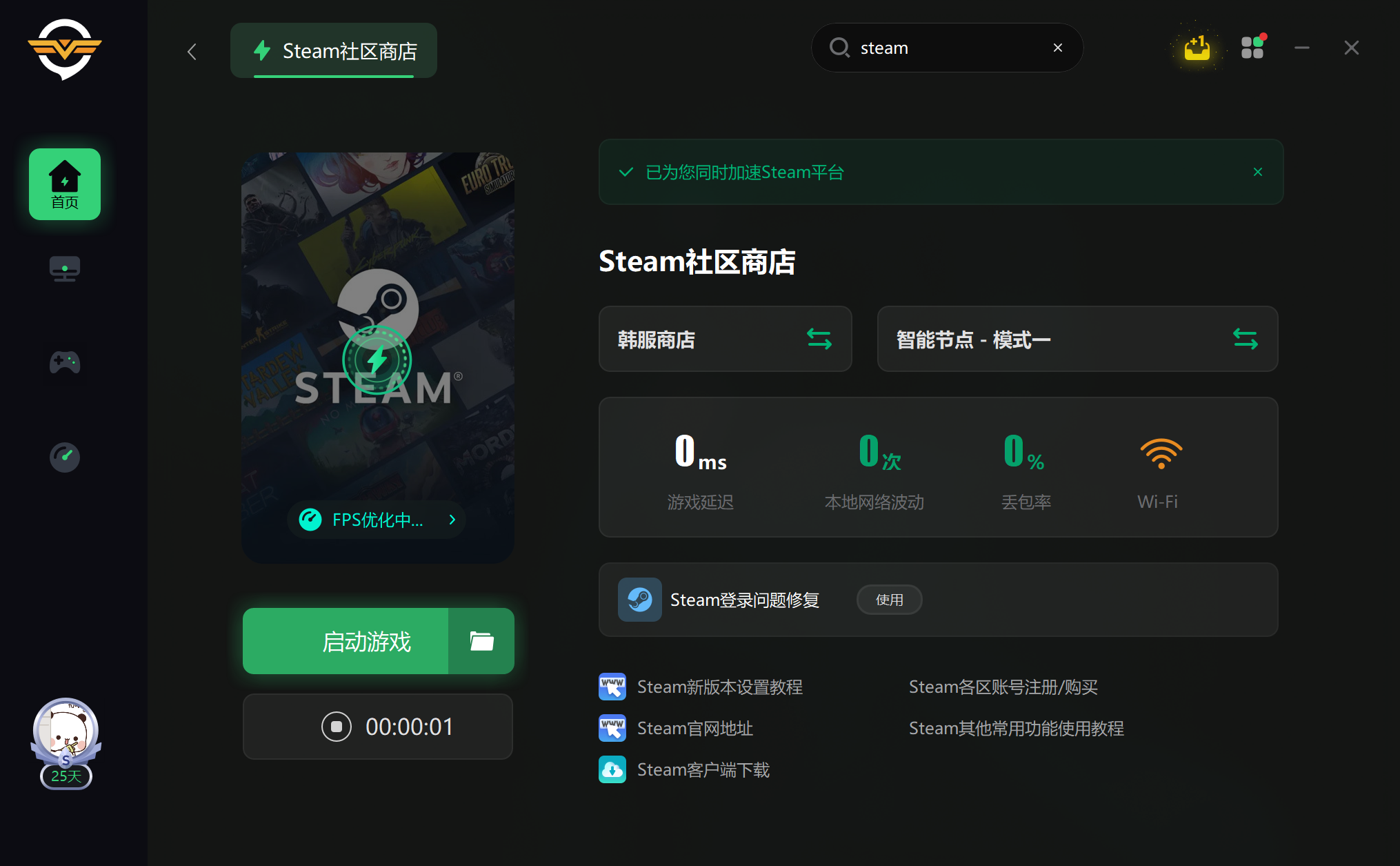Screen dimensions: 1400x866
Task: Click the Steam logo on 登录问题修复 row
Action: [x=639, y=600]
